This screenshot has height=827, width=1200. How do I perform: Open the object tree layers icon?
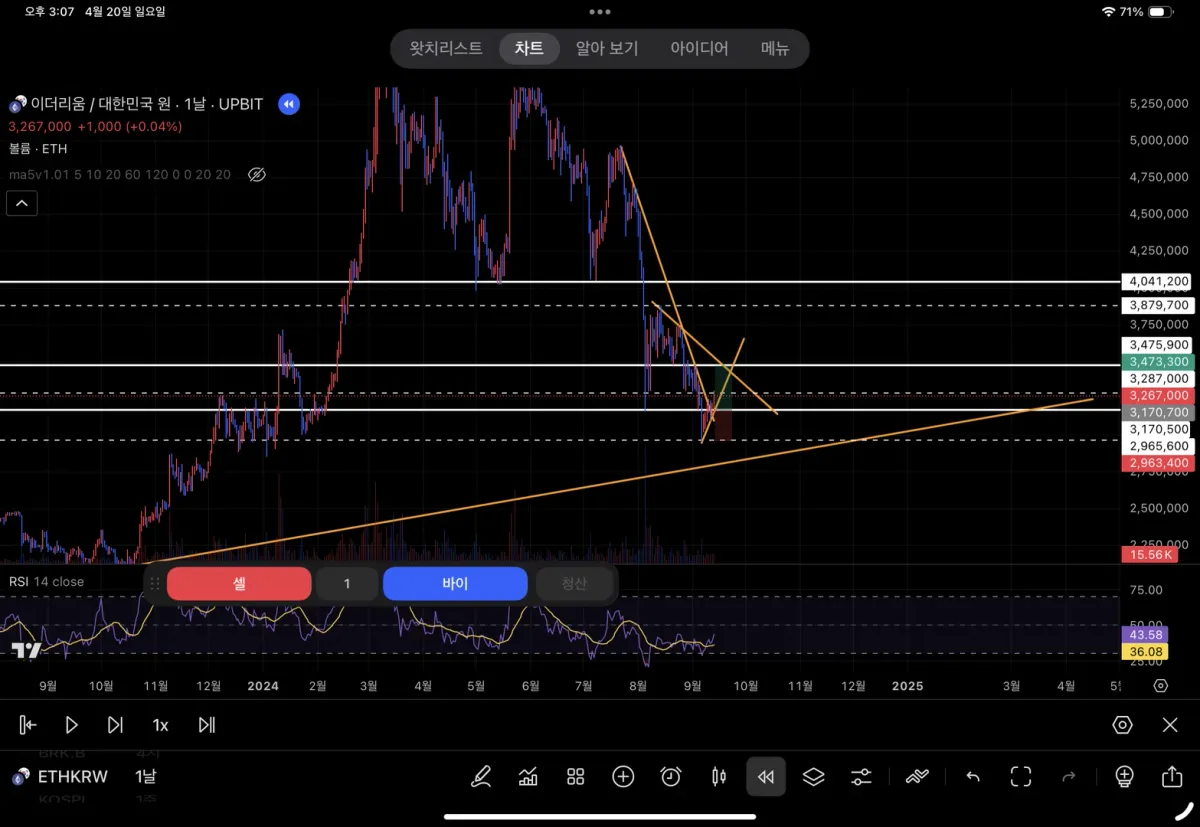pyautogui.click(x=813, y=776)
